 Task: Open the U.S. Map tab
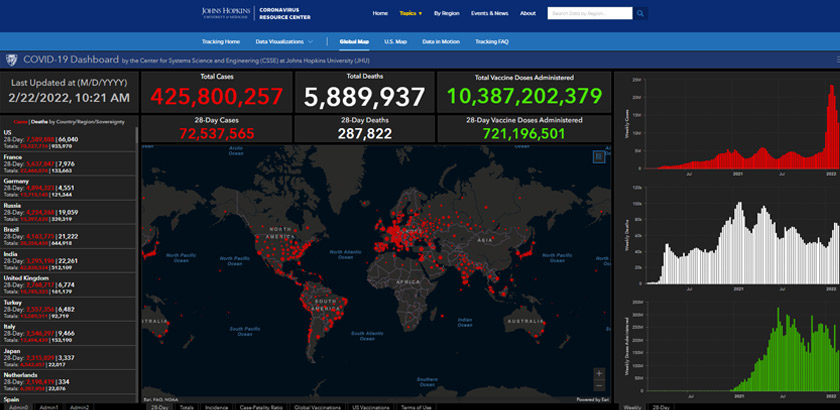395,41
